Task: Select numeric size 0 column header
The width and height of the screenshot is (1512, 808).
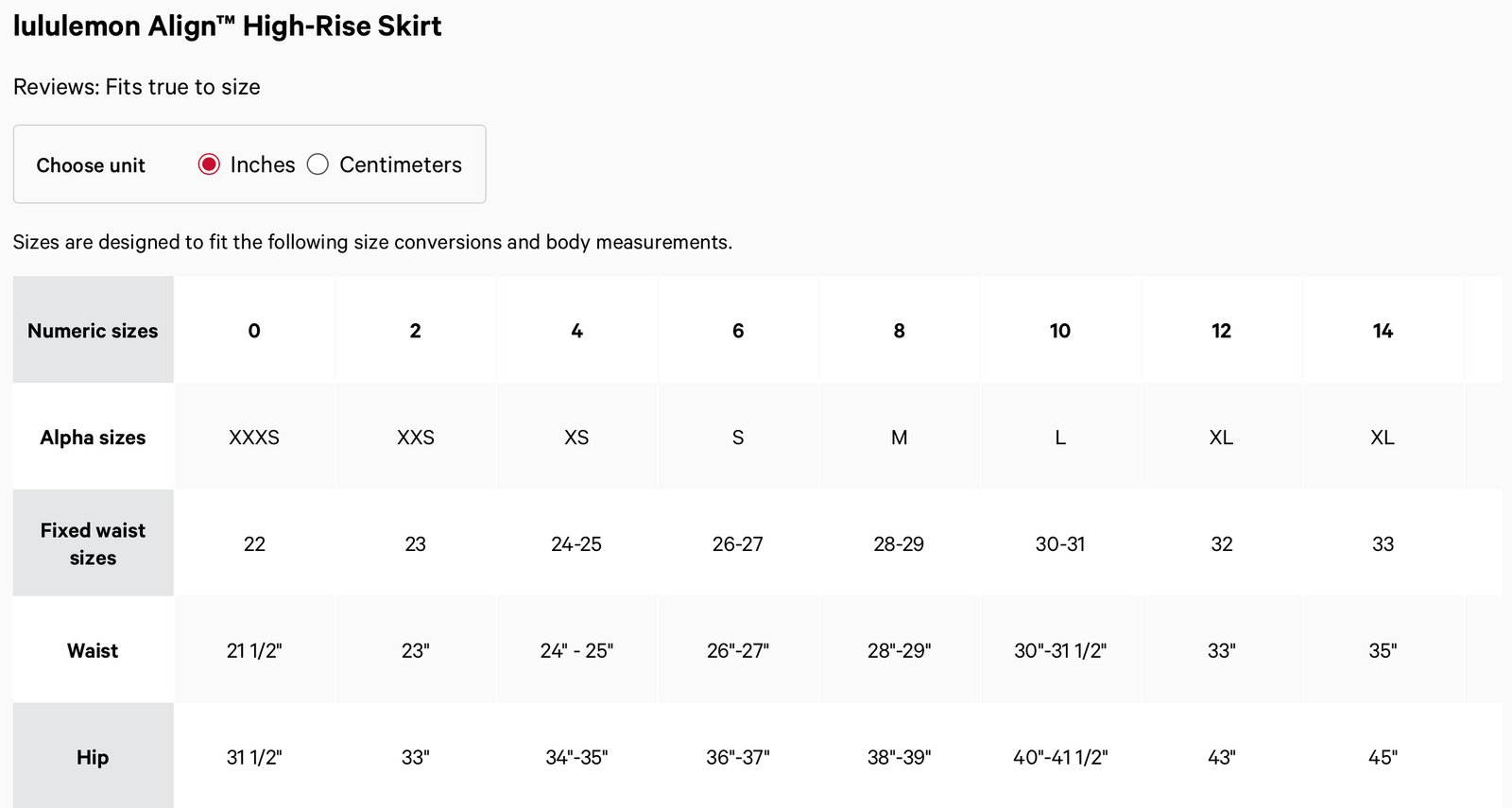Action: click(x=254, y=331)
